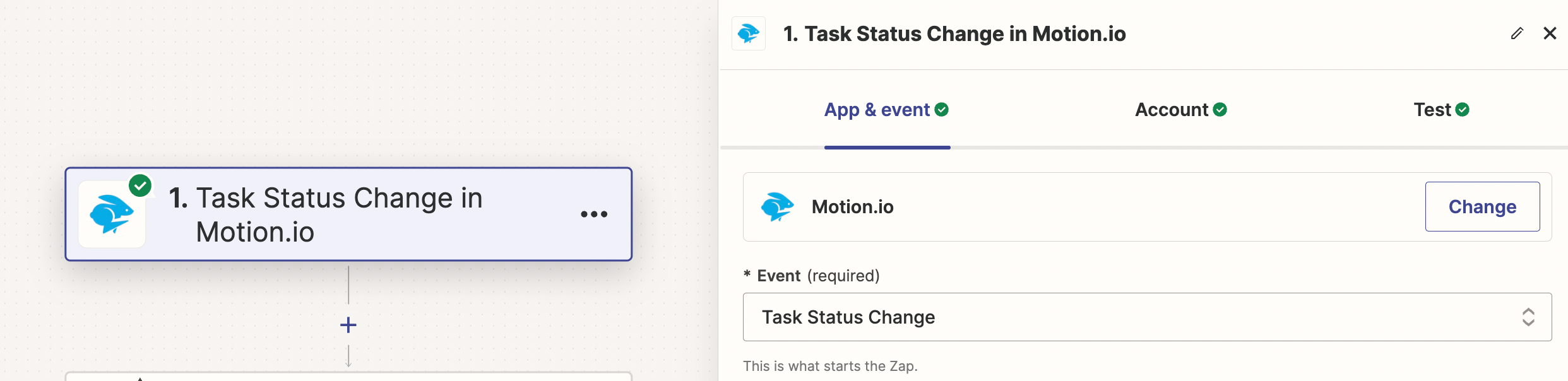Open three-dot menu on trigger step card
Screen dimensions: 1568x381
coord(593,214)
